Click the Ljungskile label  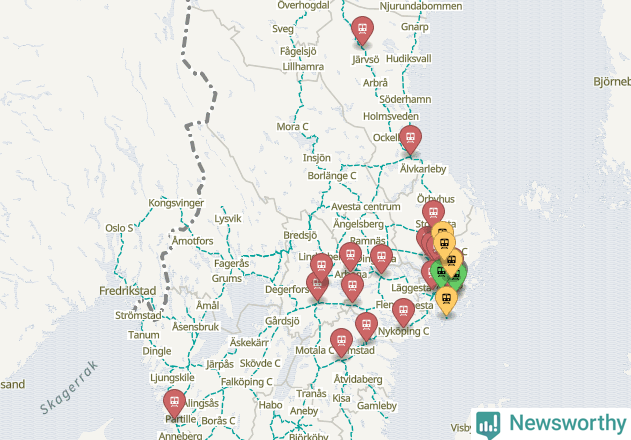click(172, 378)
